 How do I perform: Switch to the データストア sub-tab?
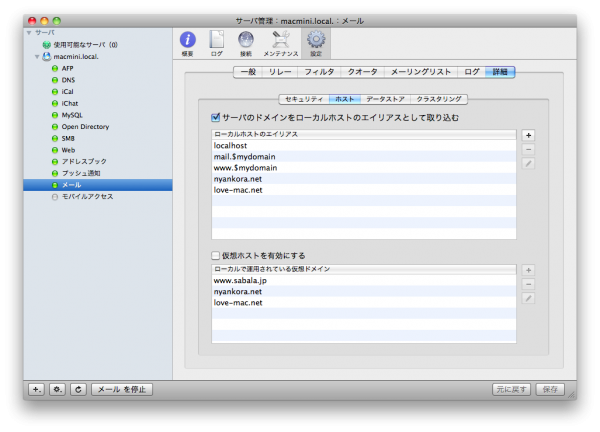pos(385,99)
